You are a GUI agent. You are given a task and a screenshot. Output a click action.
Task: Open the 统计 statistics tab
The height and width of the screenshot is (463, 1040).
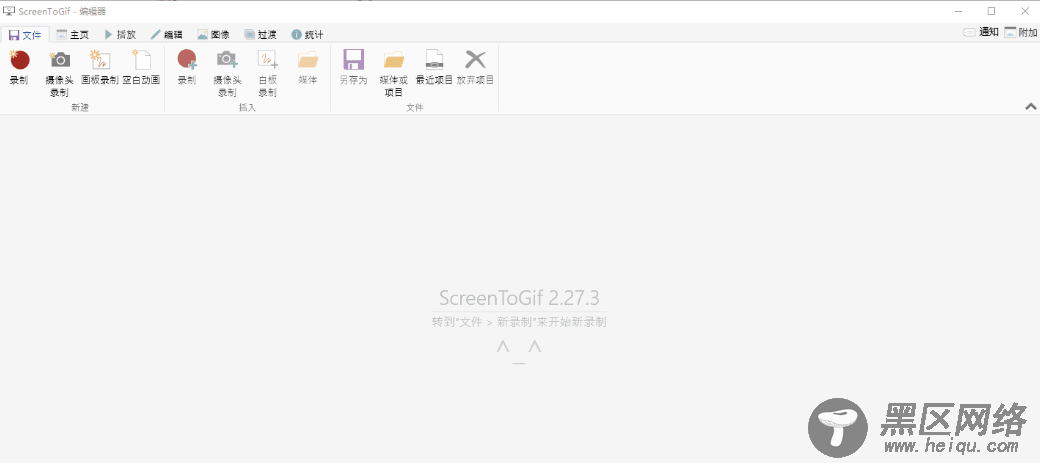(307, 34)
